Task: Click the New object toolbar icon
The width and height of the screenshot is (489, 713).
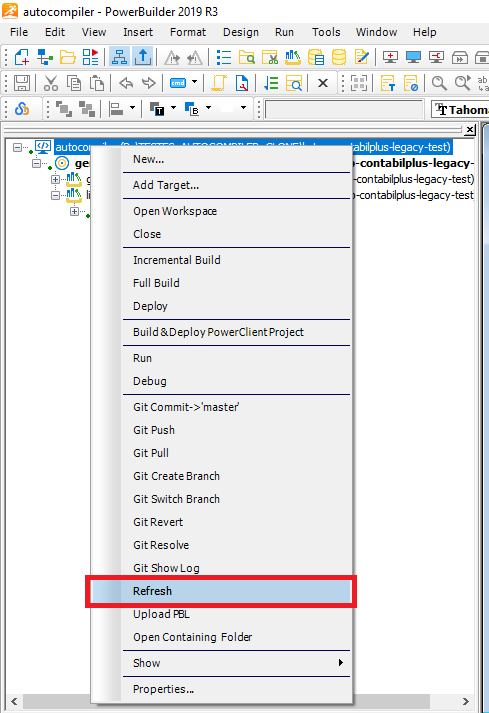Action: [x=21, y=57]
